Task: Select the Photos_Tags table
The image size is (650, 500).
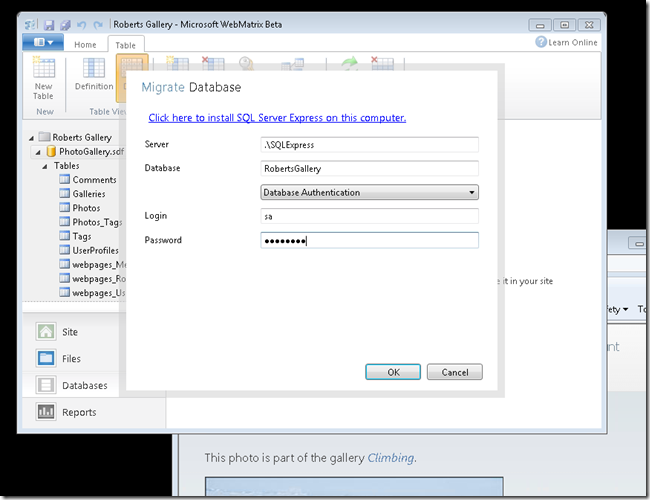Action: point(97,222)
